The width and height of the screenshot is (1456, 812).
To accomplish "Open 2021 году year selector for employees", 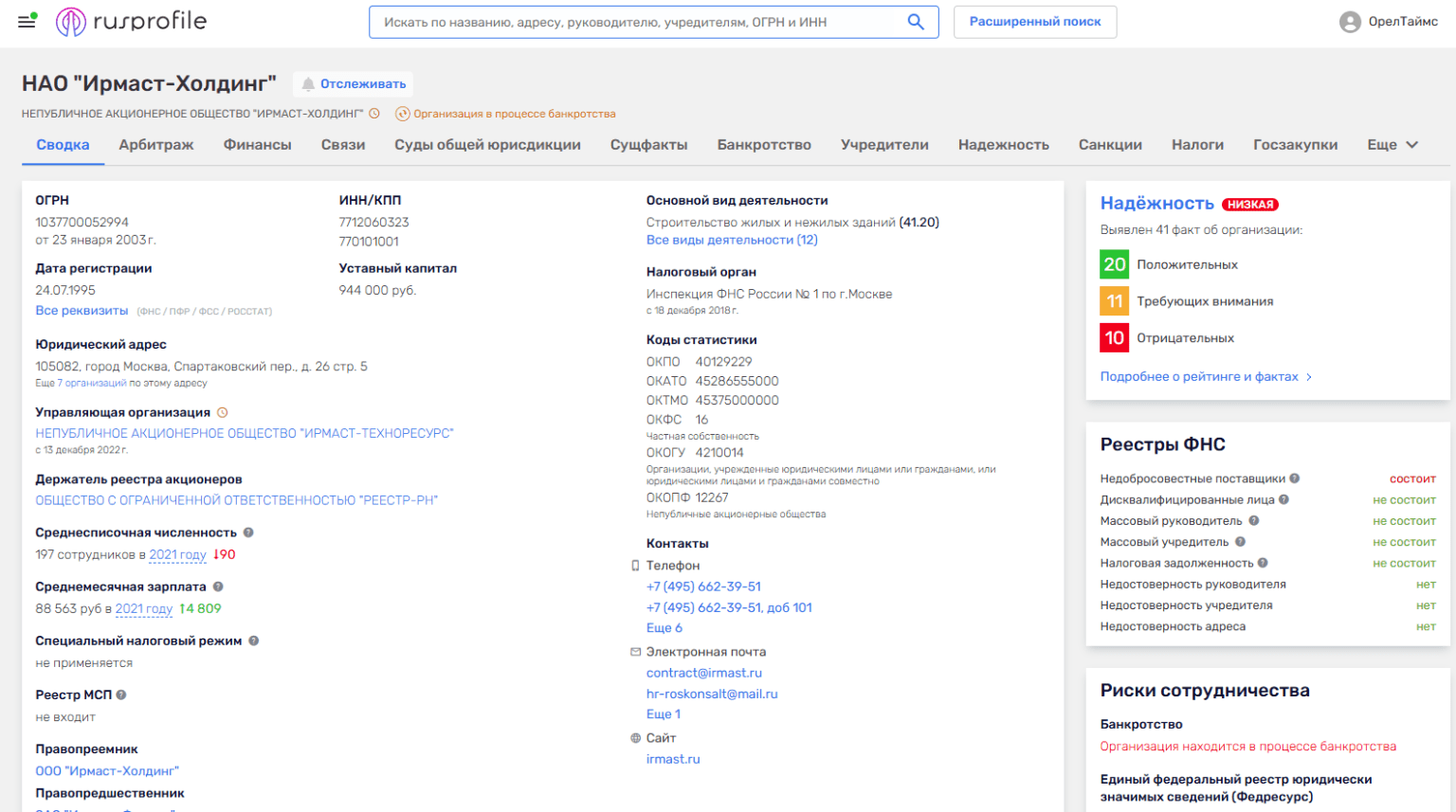I will (177, 555).
